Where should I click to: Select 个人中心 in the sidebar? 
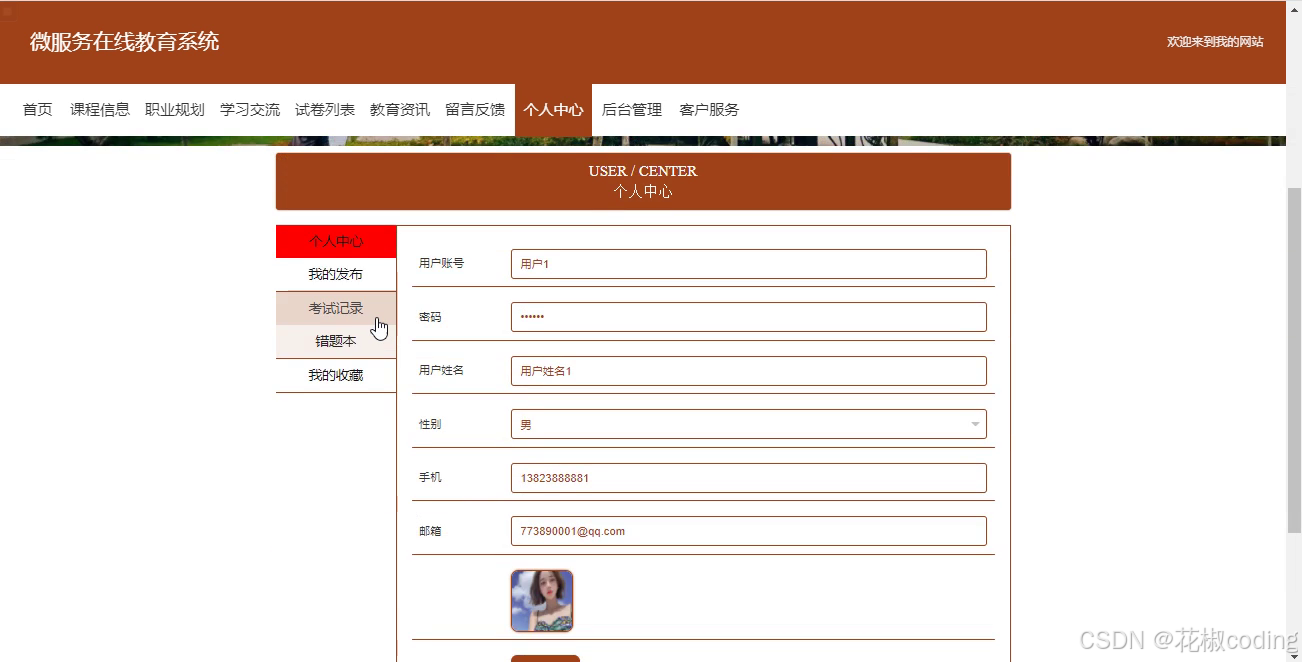click(335, 240)
